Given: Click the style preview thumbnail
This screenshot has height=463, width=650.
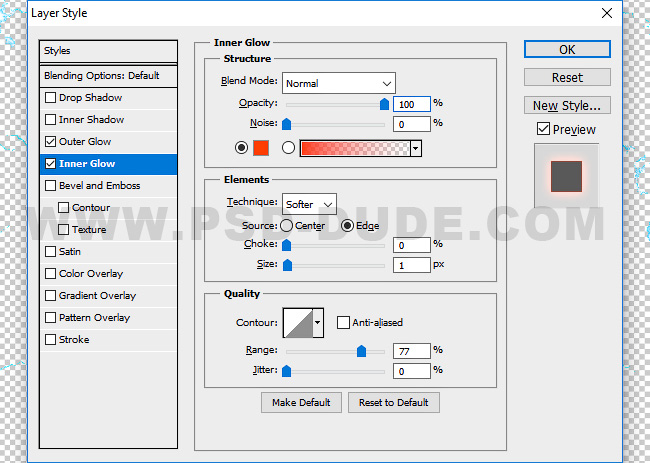Looking at the screenshot, I should tap(566, 176).
